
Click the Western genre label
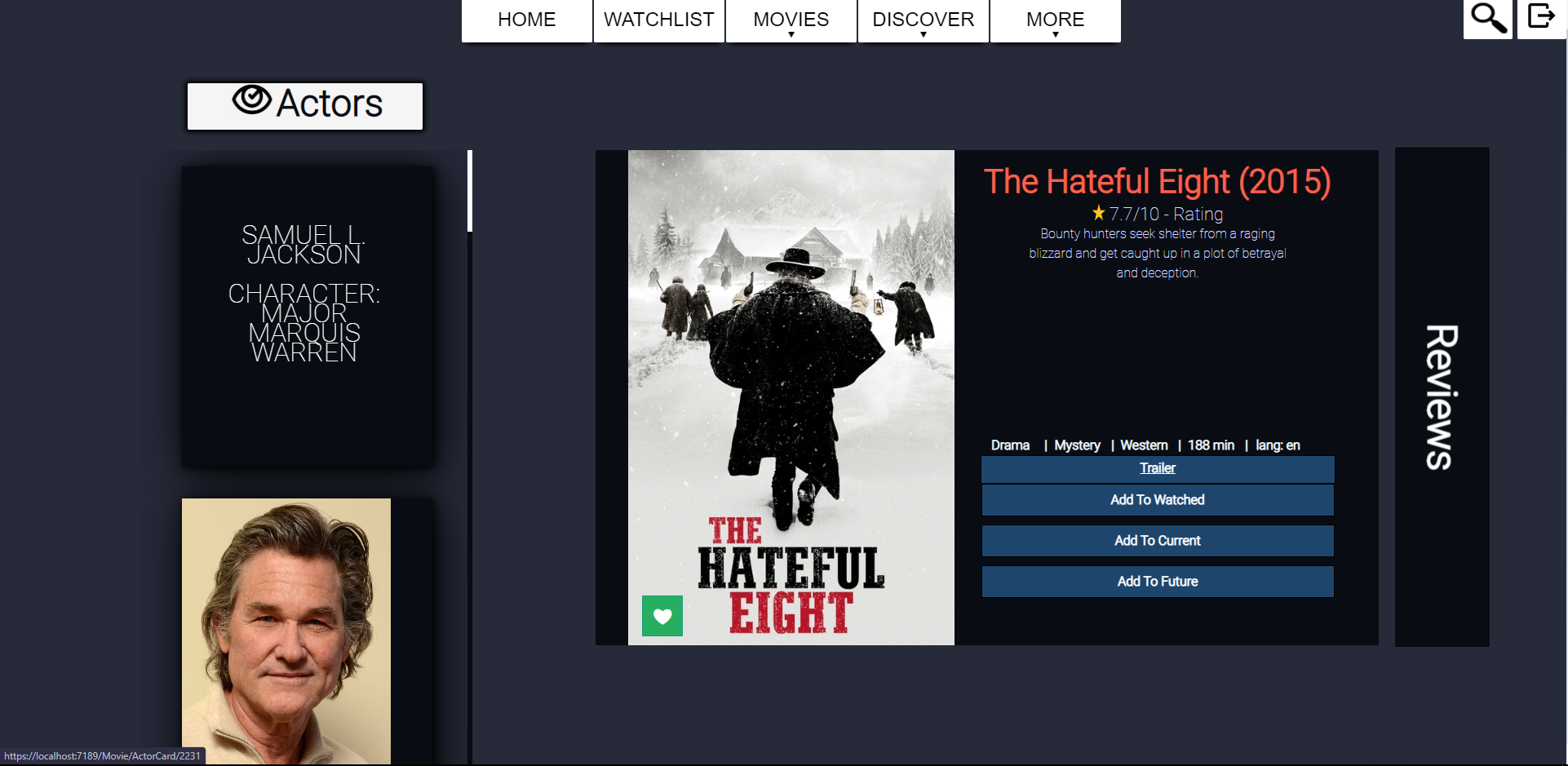pos(1144,445)
